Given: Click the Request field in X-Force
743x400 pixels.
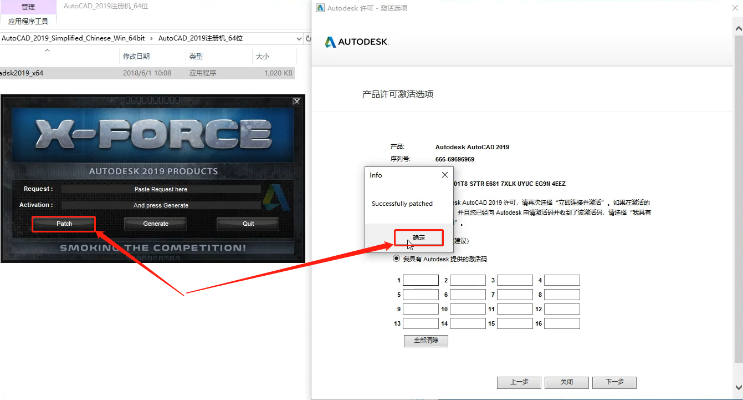Looking at the screenshot, I should point(161,189).
